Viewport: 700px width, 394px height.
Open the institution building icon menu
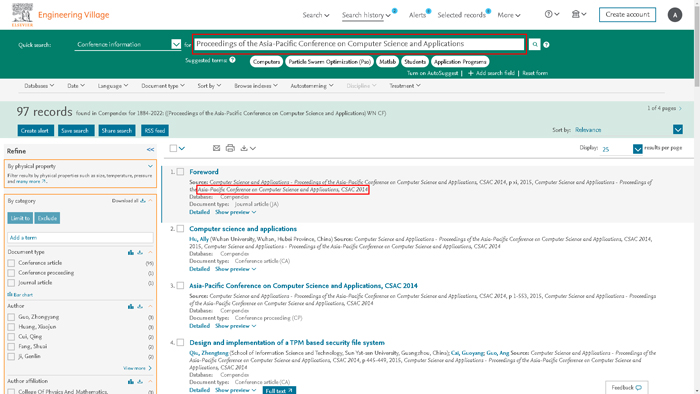579,14
